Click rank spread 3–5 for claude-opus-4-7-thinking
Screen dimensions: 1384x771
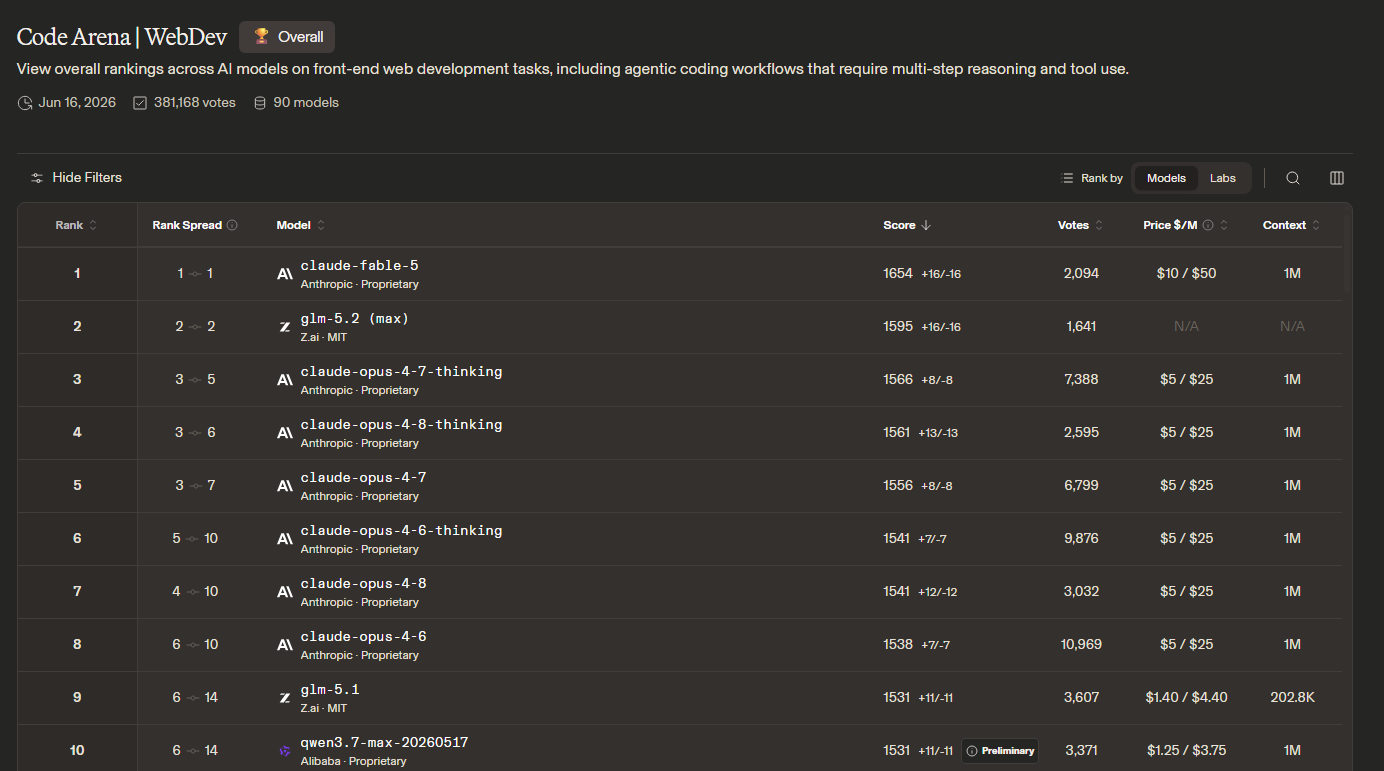[x=195, y=380]
